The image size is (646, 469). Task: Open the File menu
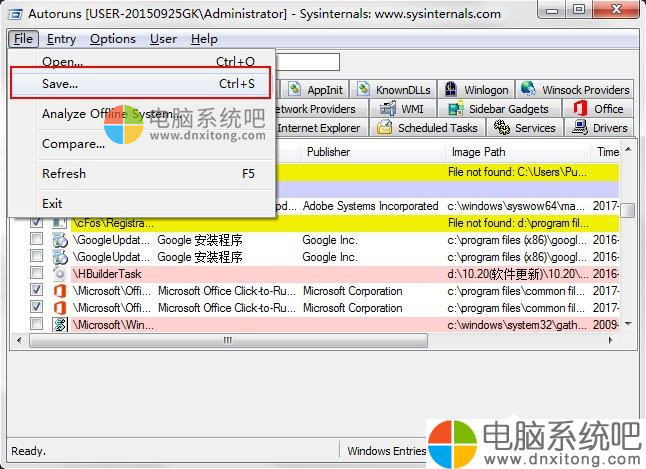point(23,39)
